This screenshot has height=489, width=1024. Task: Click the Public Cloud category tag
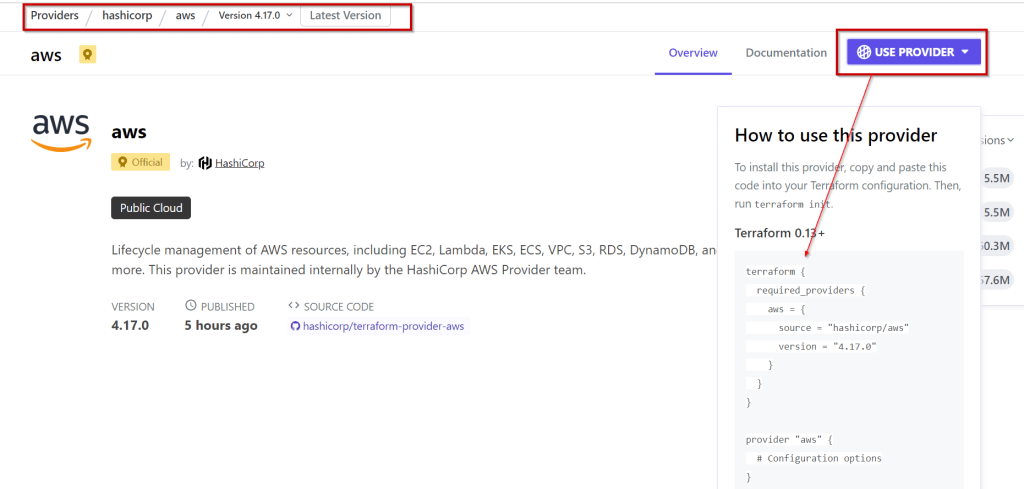(x=152, y=208)
